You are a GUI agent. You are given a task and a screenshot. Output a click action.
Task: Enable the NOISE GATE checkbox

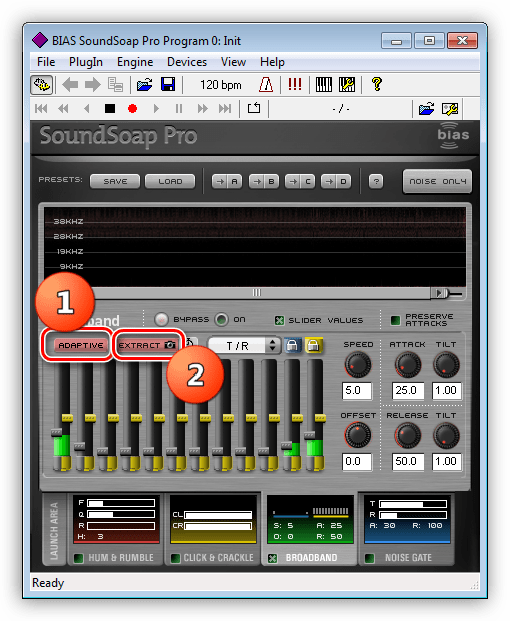370,558
